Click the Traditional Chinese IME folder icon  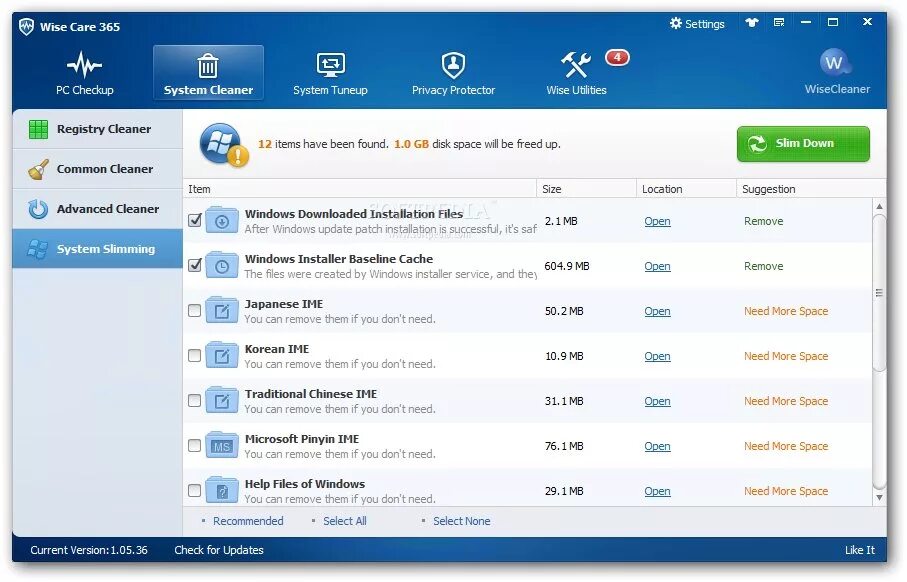pyautogui.click(x=222, y=400)
